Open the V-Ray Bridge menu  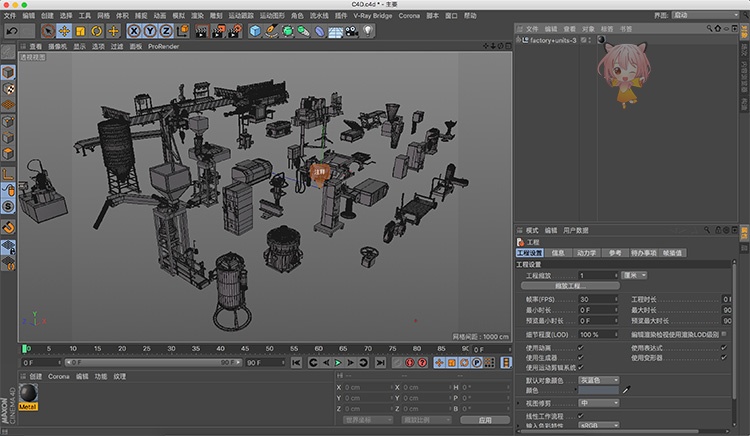[373, 16]
